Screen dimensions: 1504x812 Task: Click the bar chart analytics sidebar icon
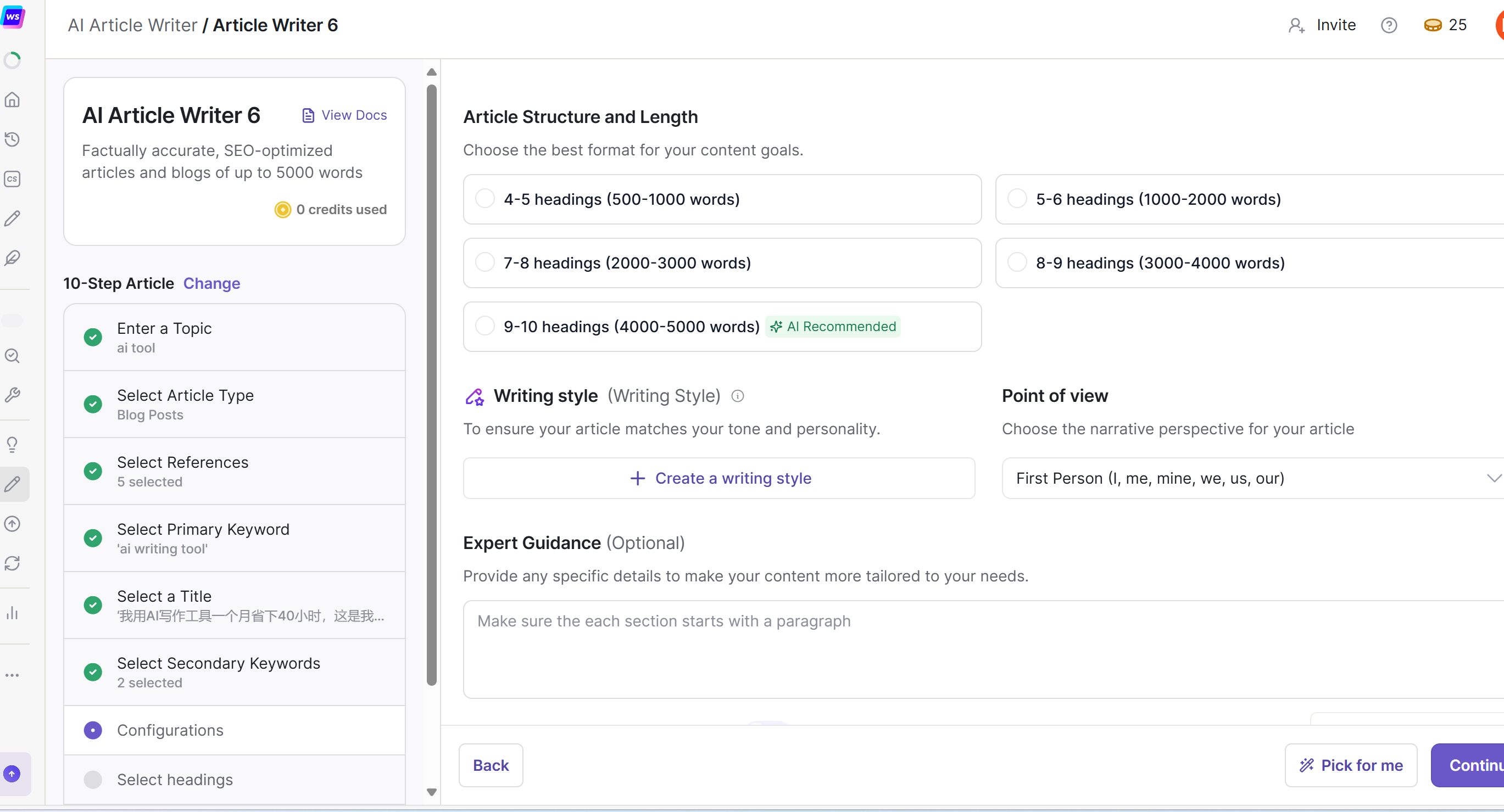click(x=12, y=613)
